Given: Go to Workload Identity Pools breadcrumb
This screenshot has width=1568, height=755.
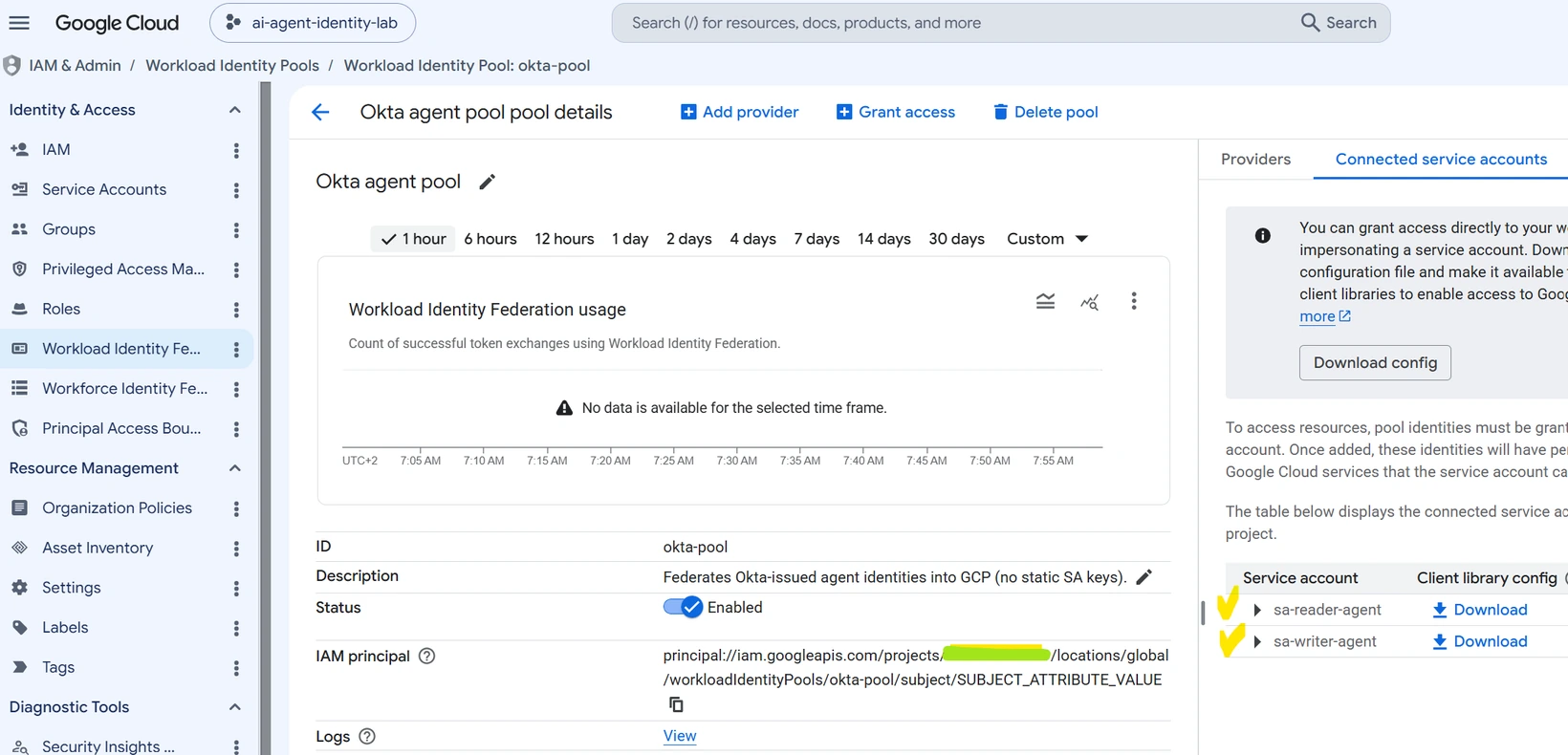Looking at the screenshot, I should coord(232,66).
